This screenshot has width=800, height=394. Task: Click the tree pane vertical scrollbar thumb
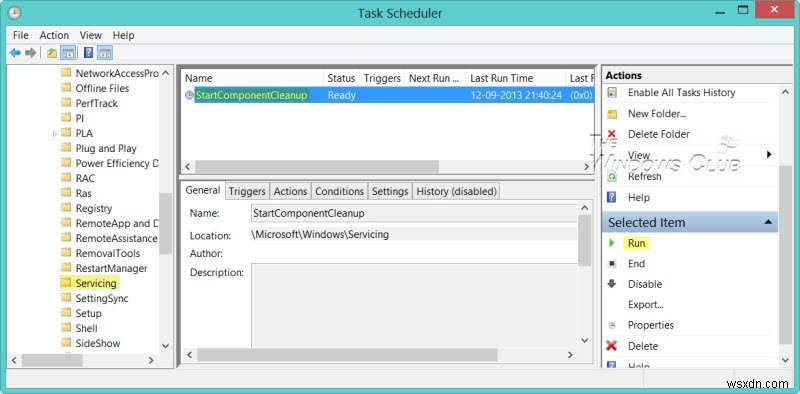[x=165, y=223]
